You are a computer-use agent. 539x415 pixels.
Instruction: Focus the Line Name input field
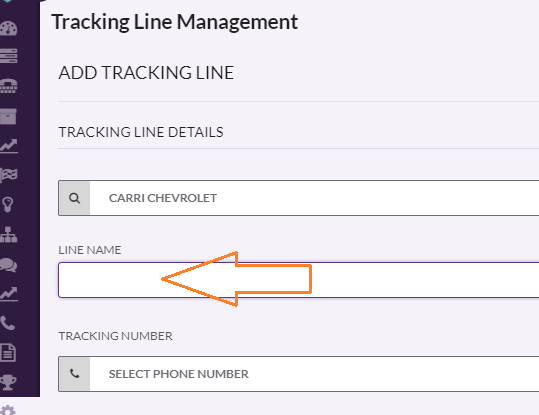point(298,280)
